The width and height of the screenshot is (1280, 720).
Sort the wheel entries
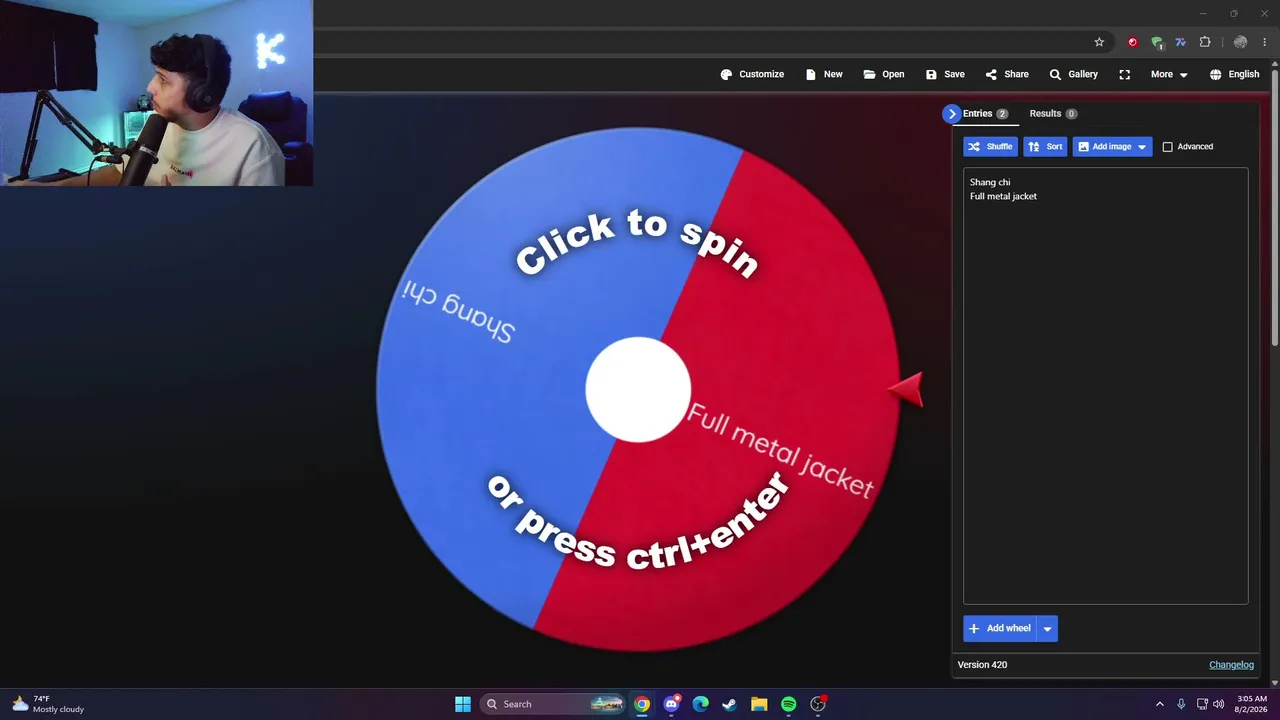tap(1045, 147)
